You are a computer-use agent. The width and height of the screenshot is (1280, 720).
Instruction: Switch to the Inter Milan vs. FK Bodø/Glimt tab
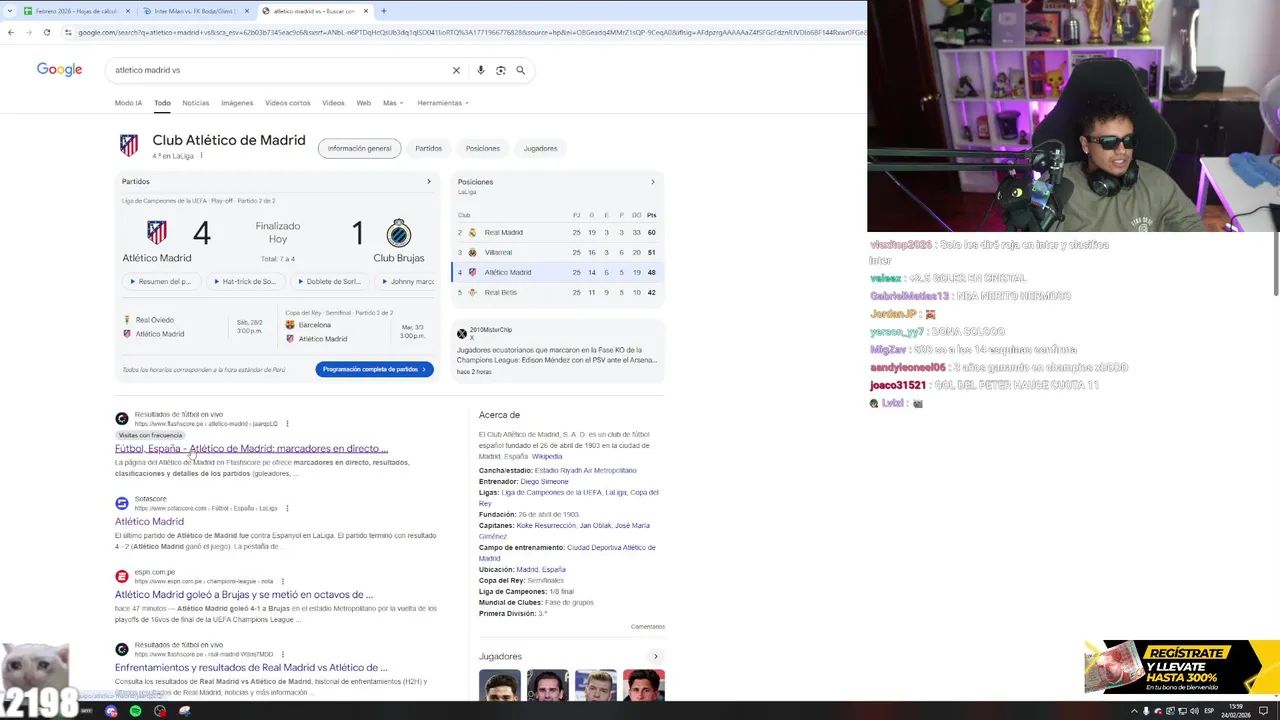tap(193, 11)
